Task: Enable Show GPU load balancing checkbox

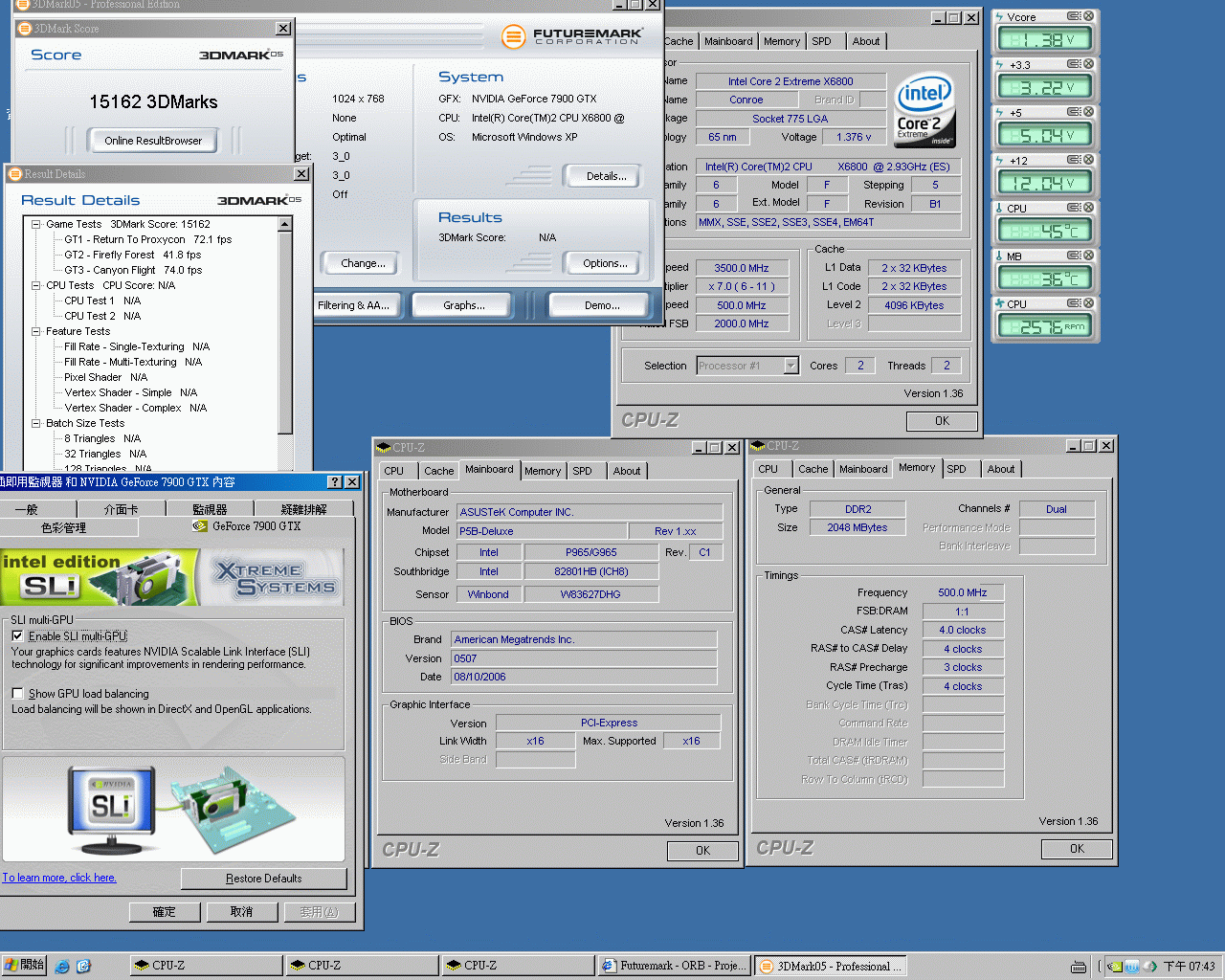Action: pyautogui.click(x=17, y=694)
